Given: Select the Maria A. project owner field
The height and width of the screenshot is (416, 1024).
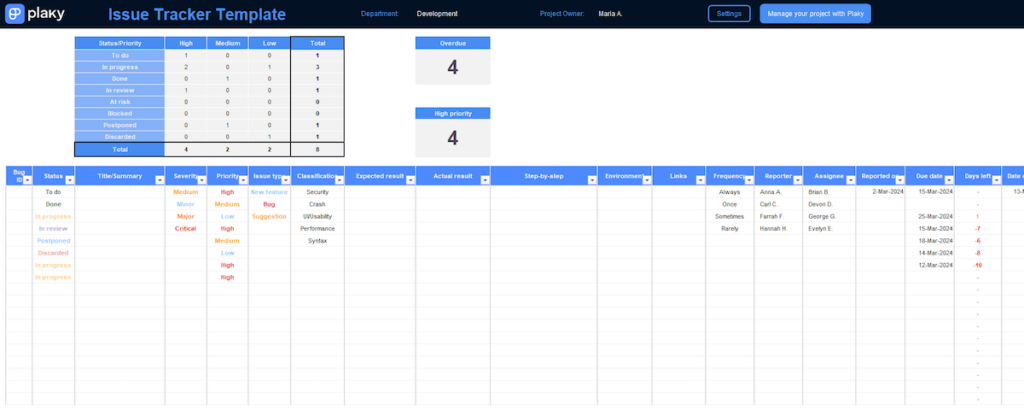Looking at the screenshot, I should coord(612,14).
